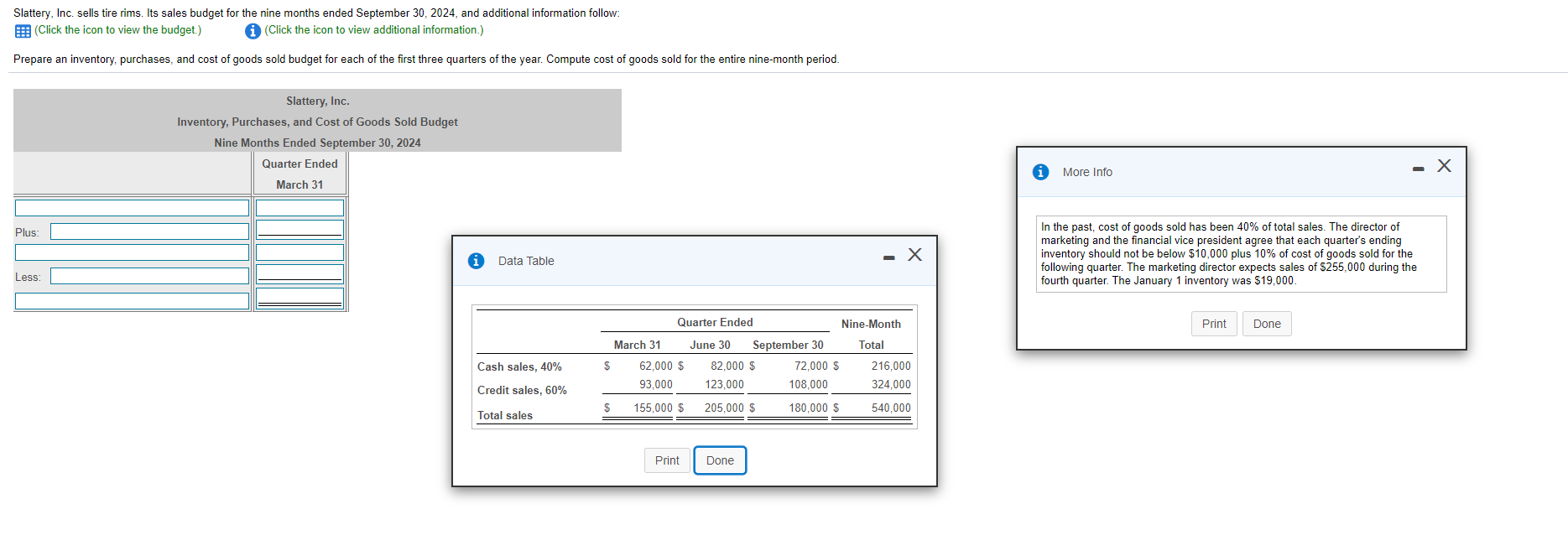Select the Plus row label input field

(149, 231)
